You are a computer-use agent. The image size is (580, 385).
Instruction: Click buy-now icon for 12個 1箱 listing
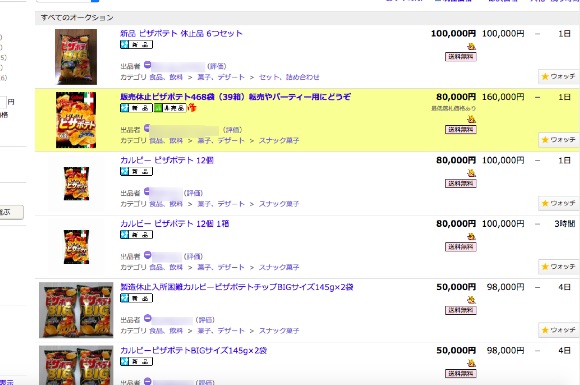(471, 237)
